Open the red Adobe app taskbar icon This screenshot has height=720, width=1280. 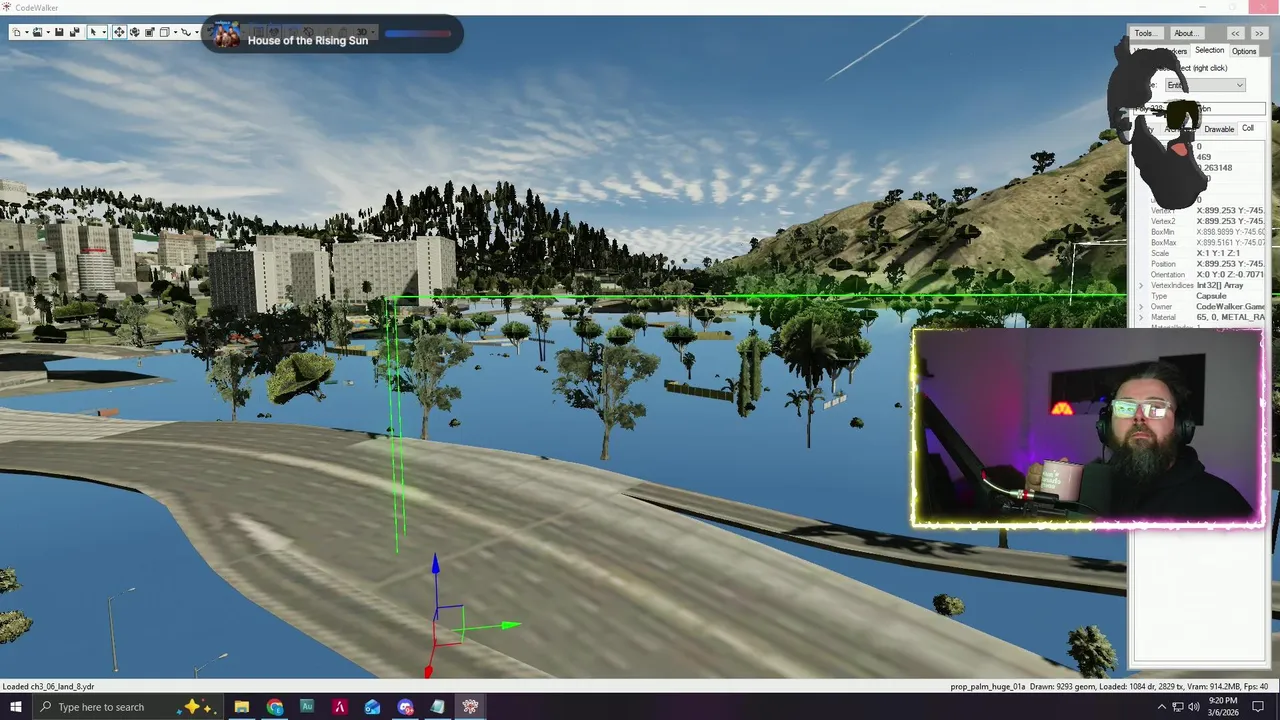pos(340,707)
